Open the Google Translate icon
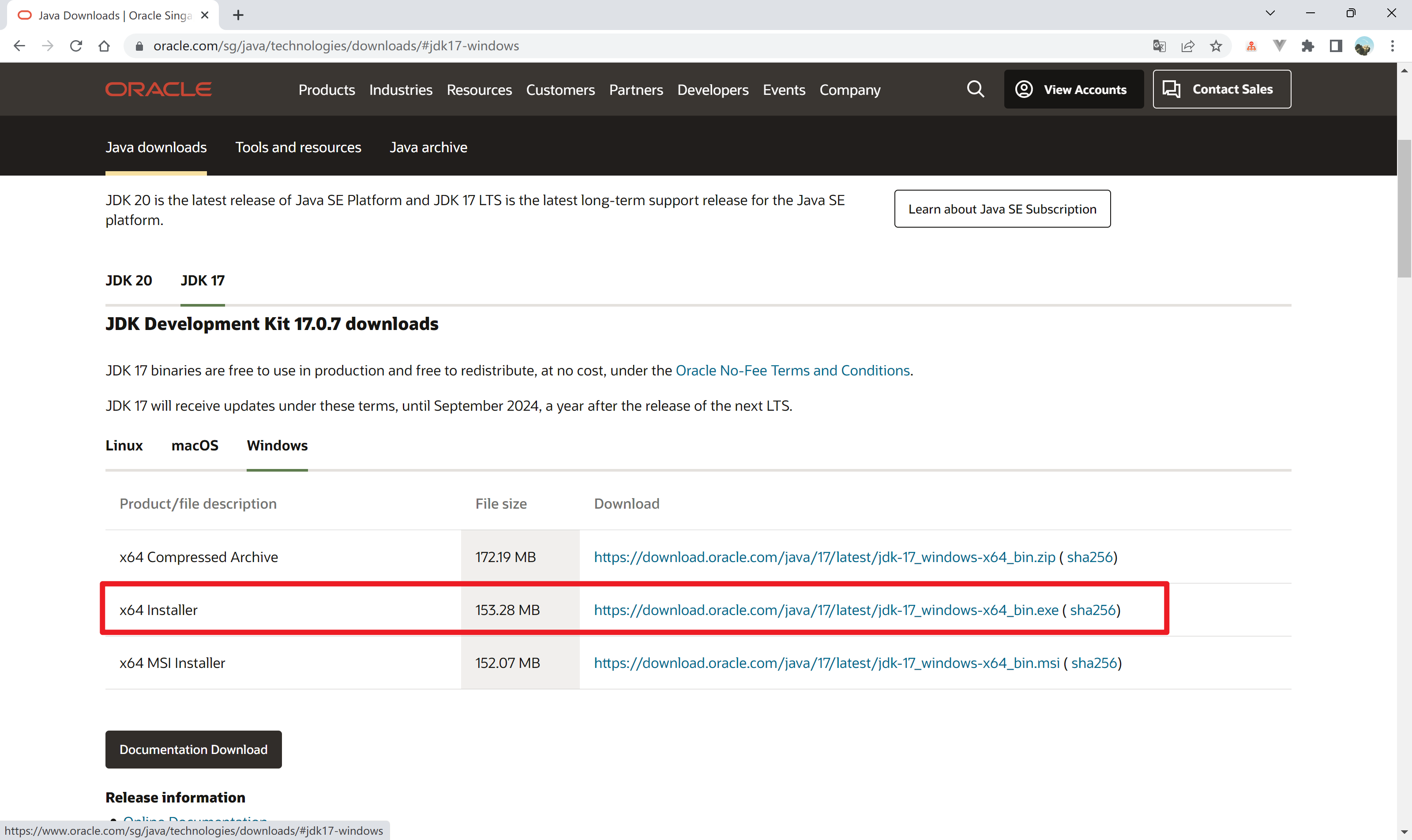Viewport: 1412px width, 840px height. coord(1159,46)
